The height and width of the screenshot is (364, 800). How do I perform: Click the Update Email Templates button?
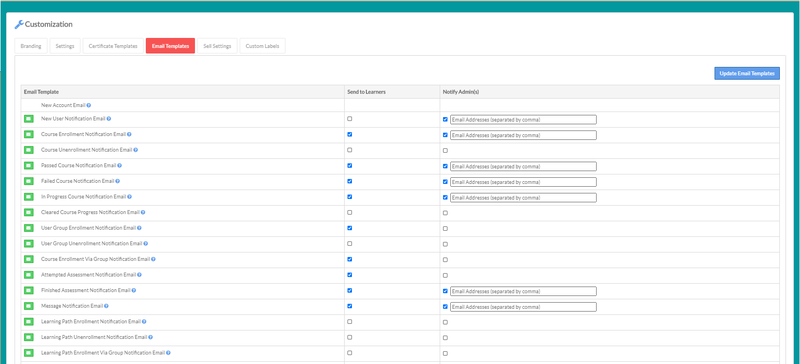click(747, 74)
